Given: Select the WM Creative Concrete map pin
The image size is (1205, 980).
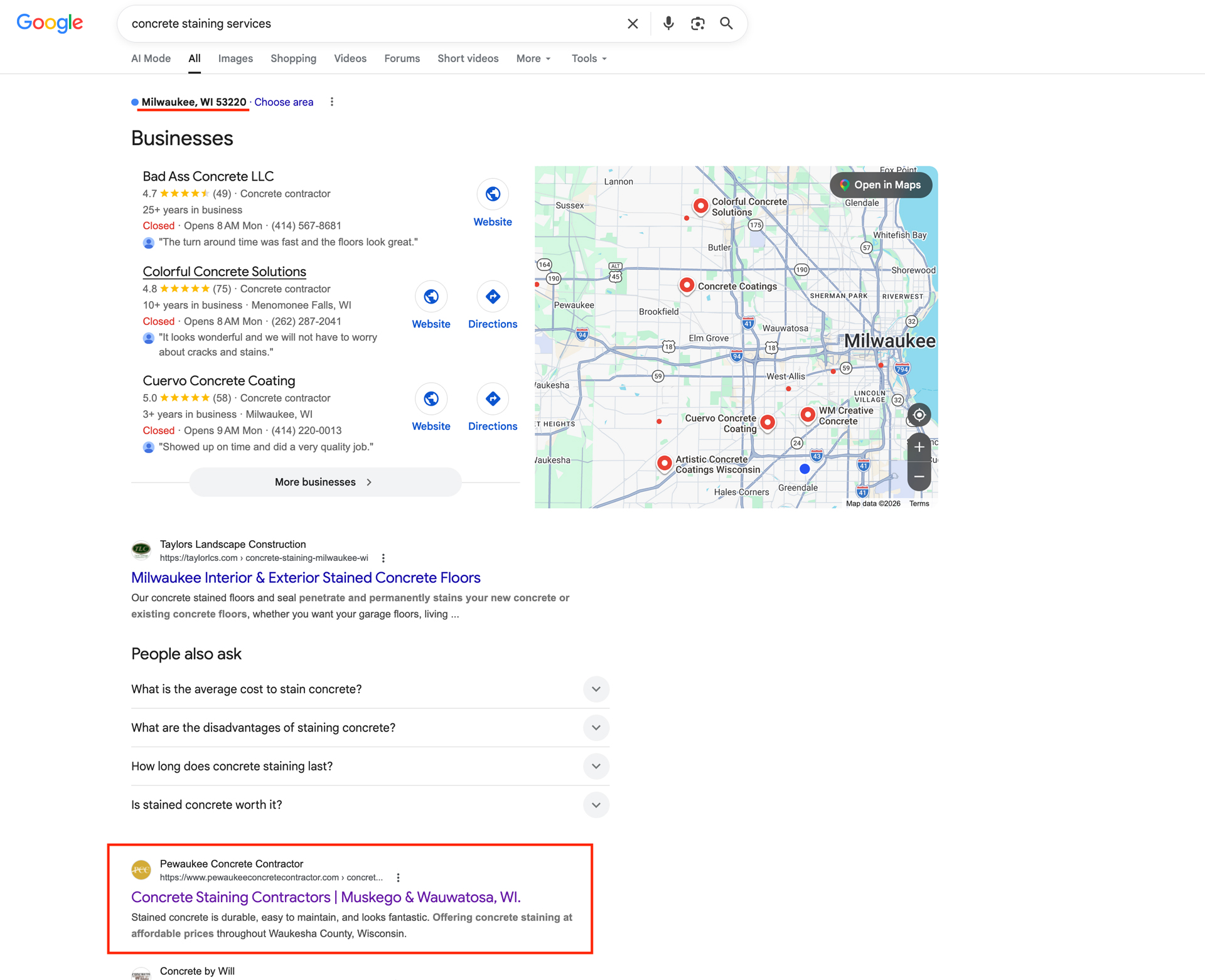Looking at the screenshot, I should tap(808, 415).
